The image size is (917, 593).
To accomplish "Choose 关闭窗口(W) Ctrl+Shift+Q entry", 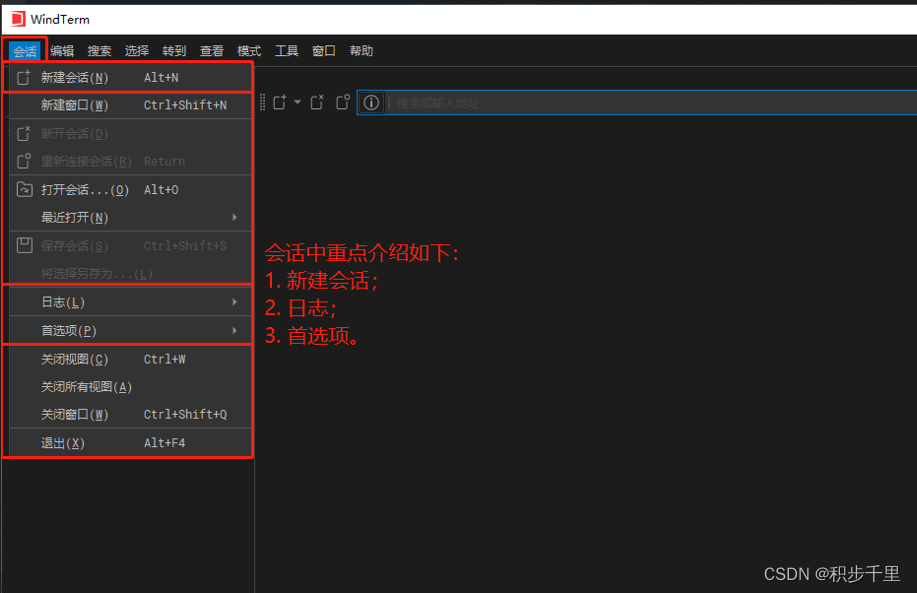I will (130, 415).
